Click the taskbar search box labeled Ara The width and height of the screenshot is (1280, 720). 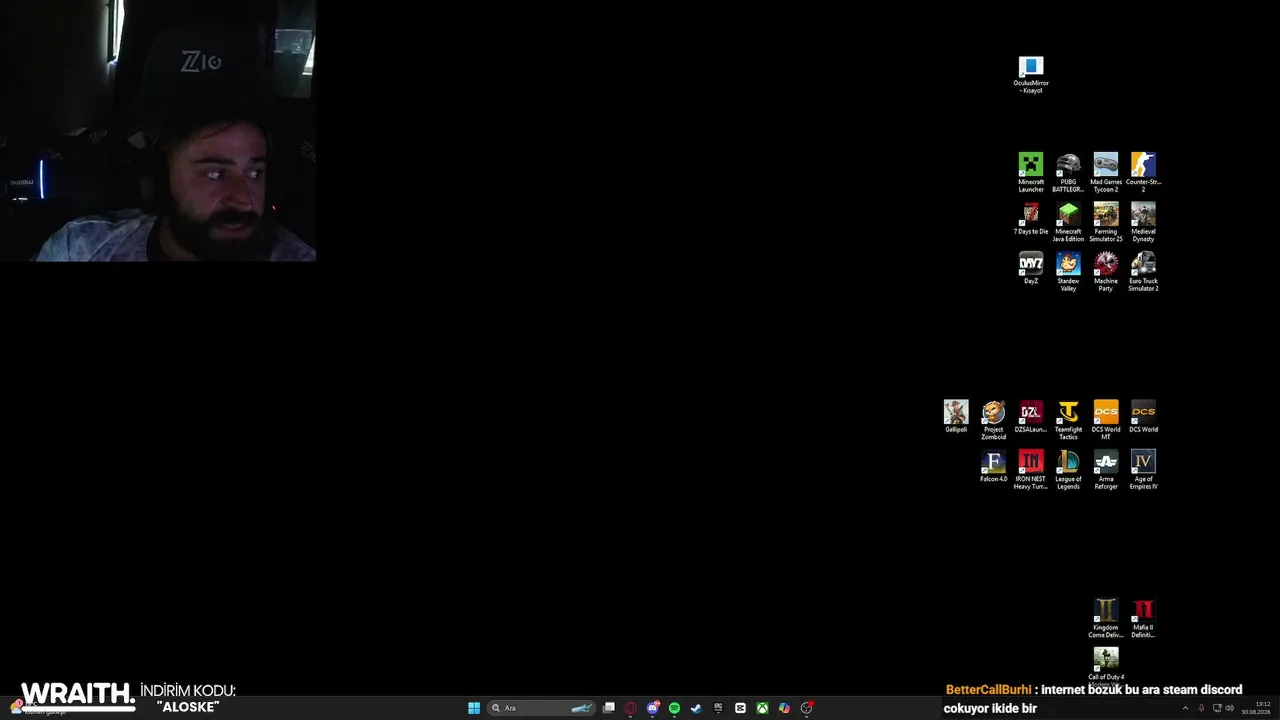tap(541, 708)
